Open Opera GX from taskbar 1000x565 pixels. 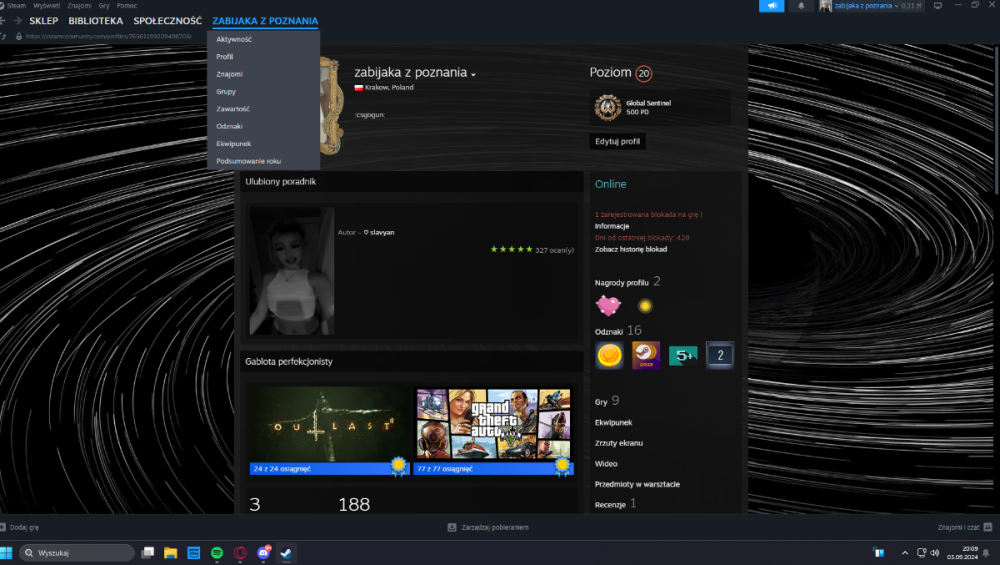pos(240,553)
